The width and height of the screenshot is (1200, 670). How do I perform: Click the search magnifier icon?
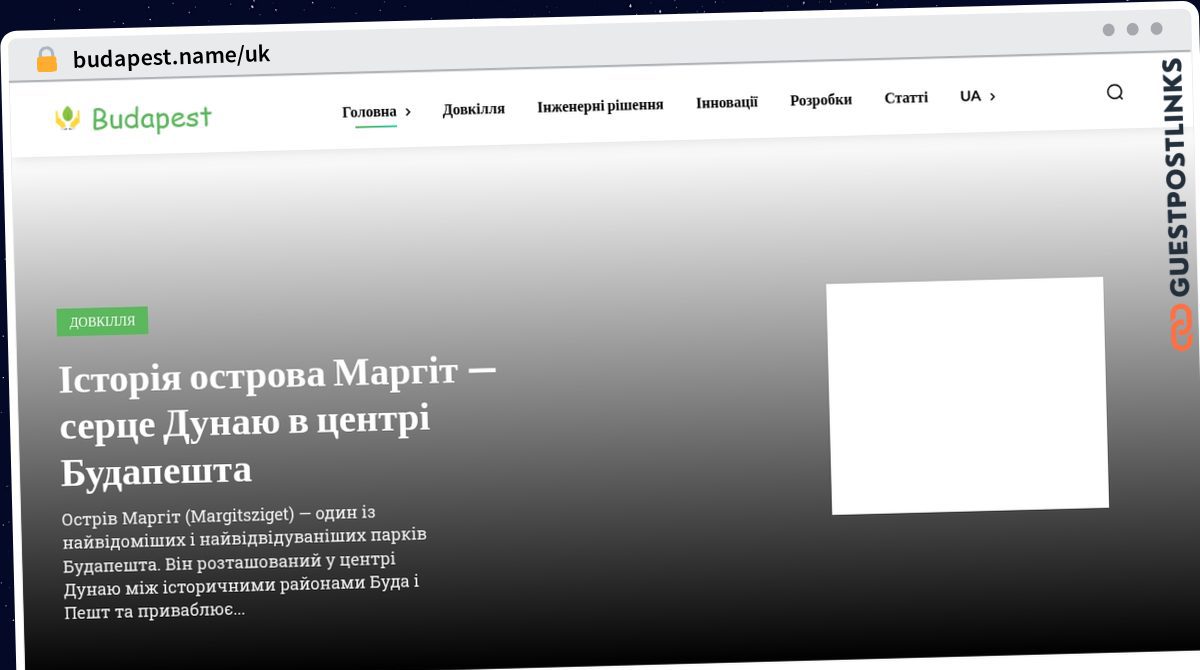coord(1115,92)
